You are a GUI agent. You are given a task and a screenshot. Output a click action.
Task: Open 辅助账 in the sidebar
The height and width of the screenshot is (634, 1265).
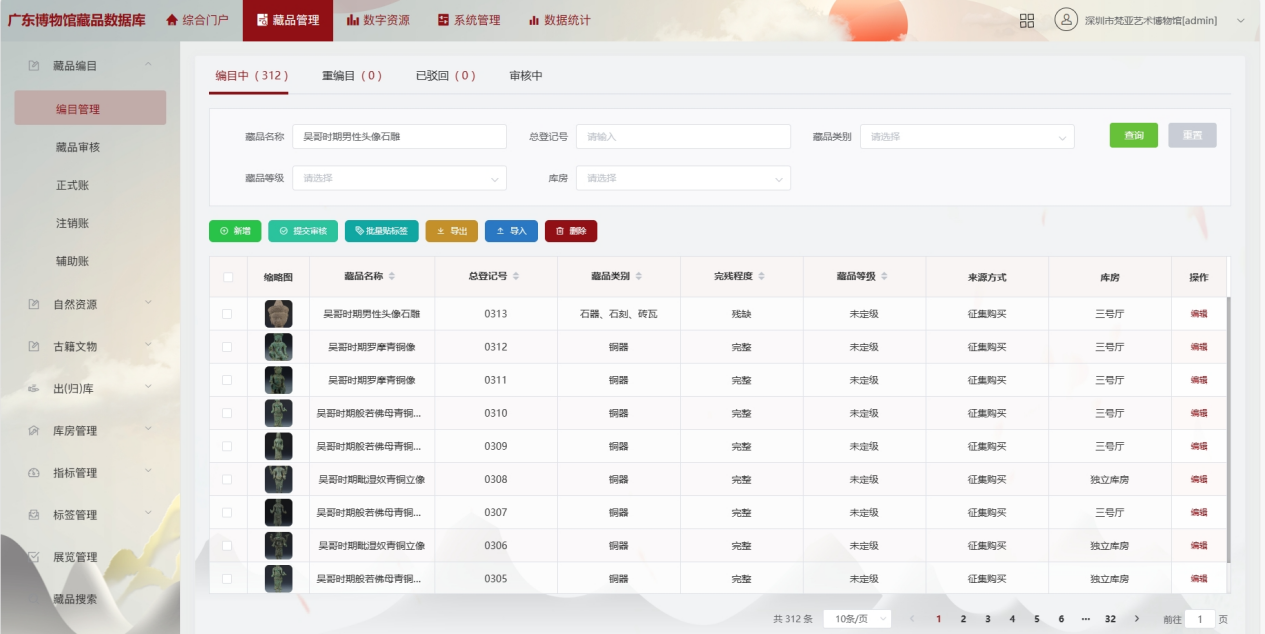point(72,261)
